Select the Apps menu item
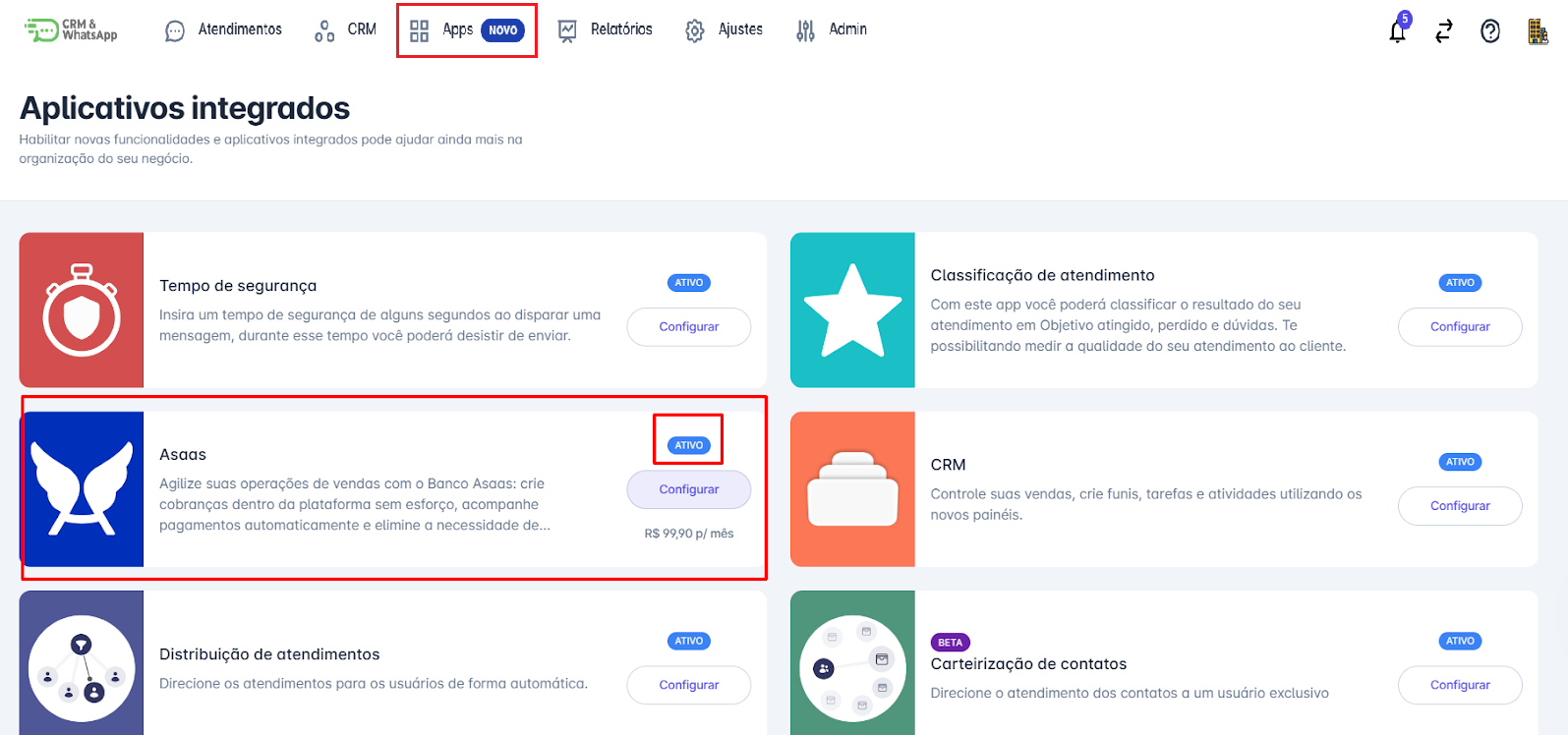 (x=466, y=30)
